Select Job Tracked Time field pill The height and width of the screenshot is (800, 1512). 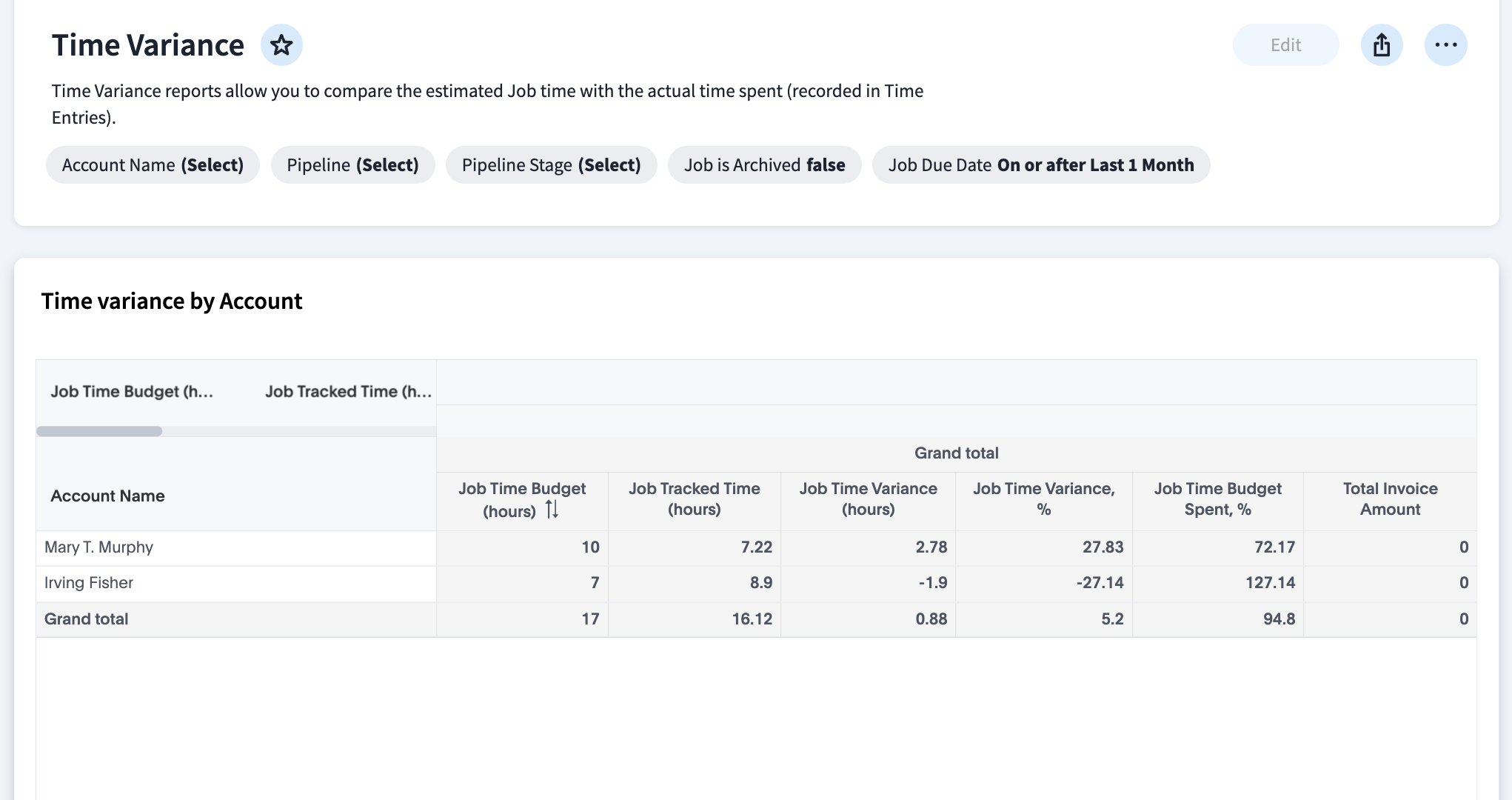348,391
